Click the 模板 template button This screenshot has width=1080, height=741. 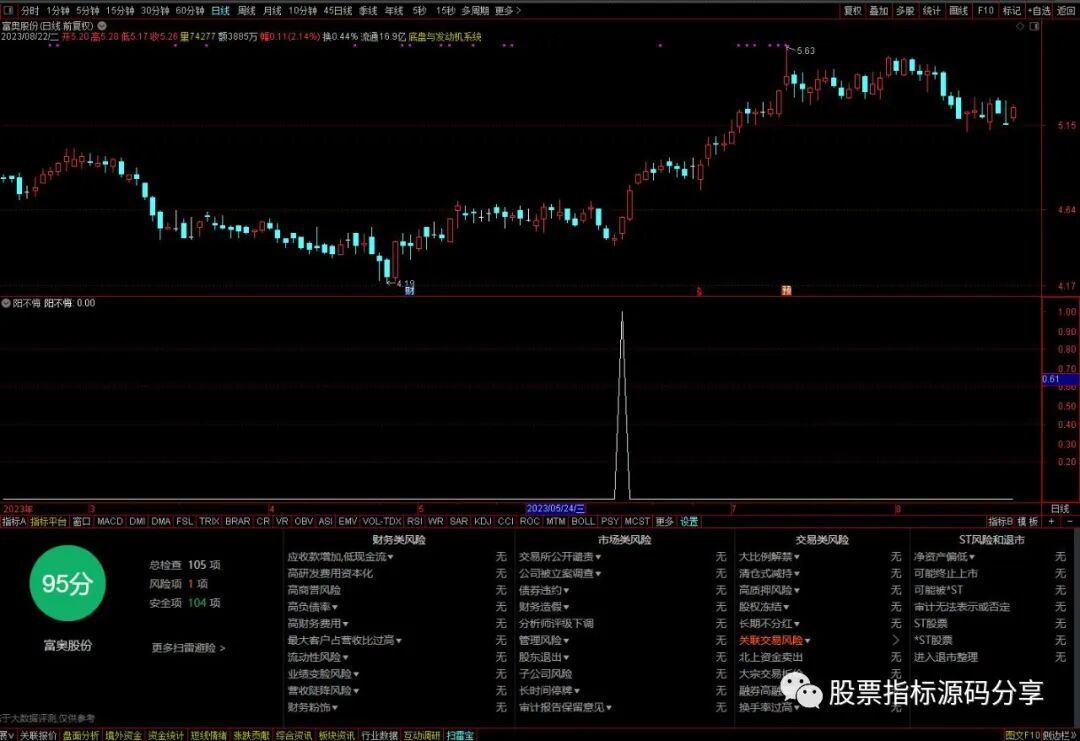click(x=1028, y=521)
